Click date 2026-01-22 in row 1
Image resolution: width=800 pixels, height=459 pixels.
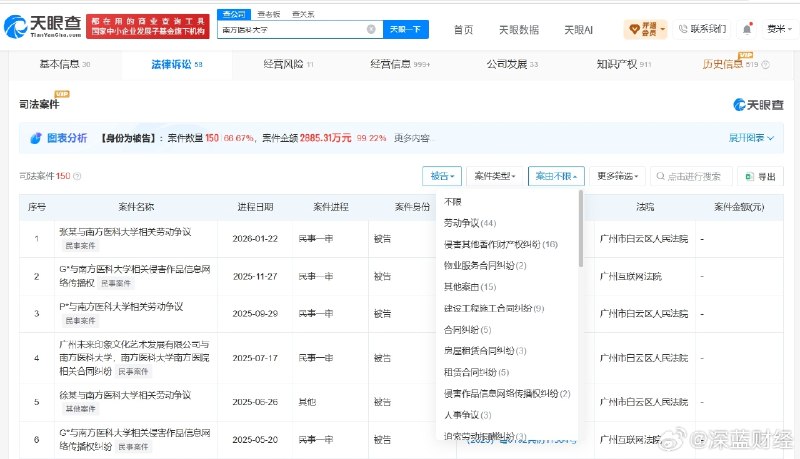pyautogui.click(x=255, y=239)
